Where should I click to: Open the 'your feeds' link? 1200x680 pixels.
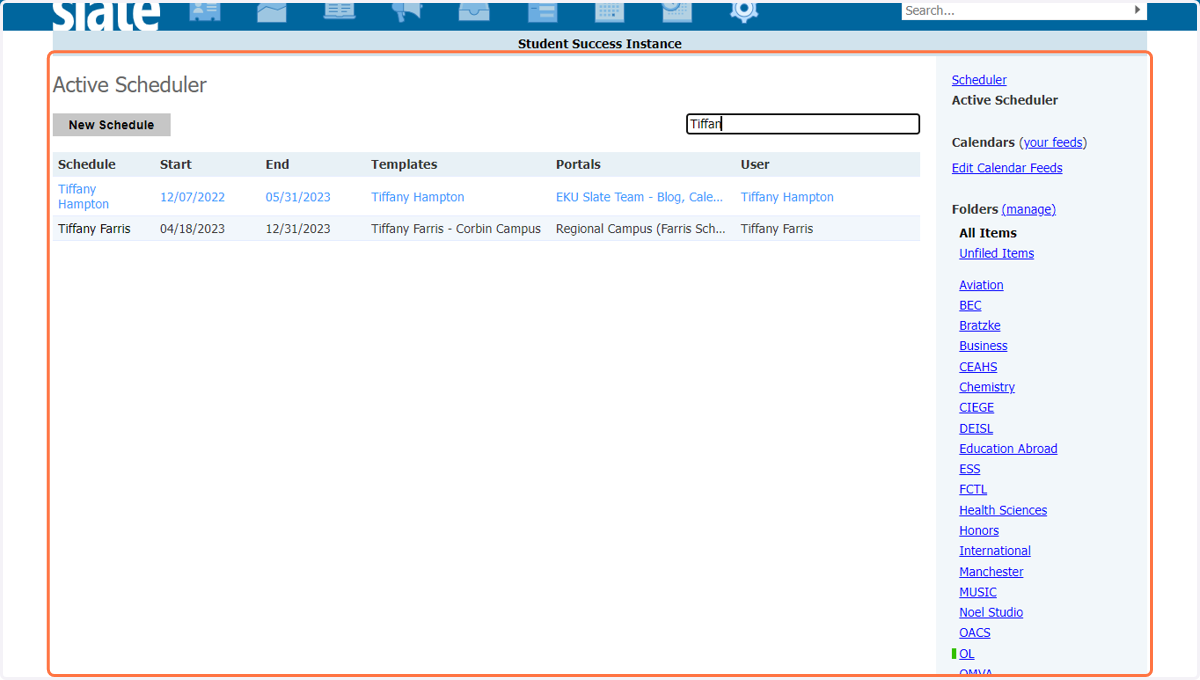coord(1053,143)
